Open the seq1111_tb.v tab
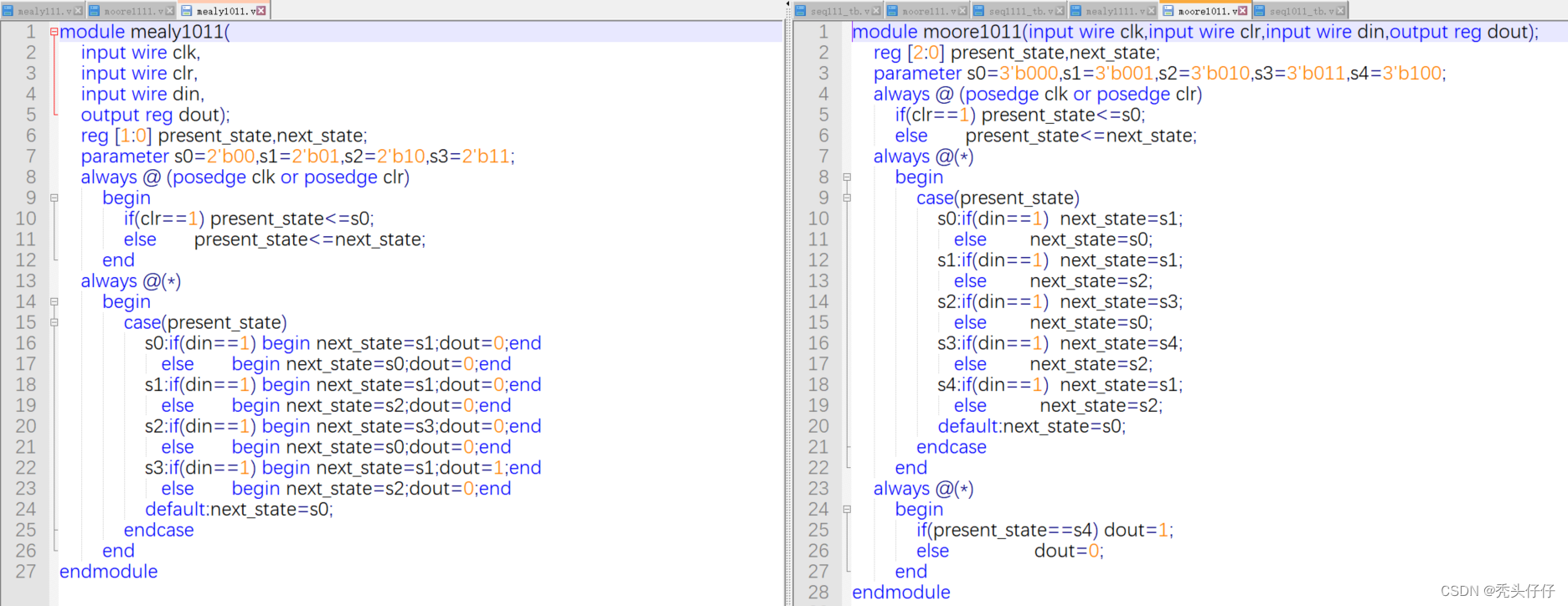The image size is (1568, 606). coord(1019,11)
